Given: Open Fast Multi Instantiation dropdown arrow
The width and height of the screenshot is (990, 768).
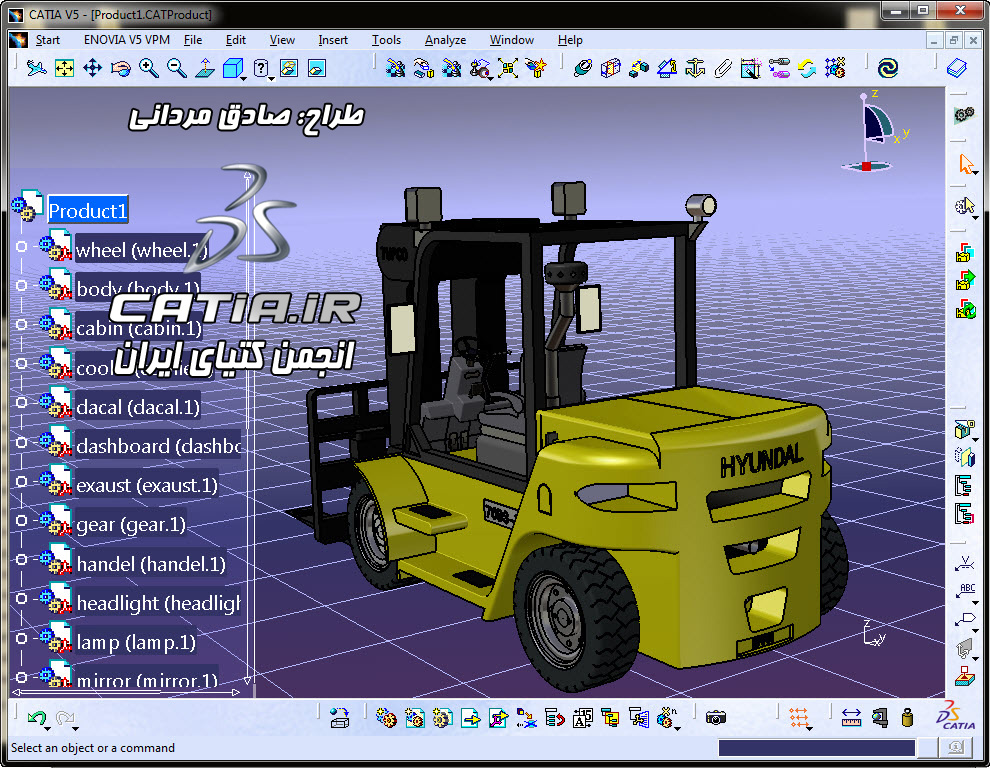Looking at the screenshot, I should [677, 728].
